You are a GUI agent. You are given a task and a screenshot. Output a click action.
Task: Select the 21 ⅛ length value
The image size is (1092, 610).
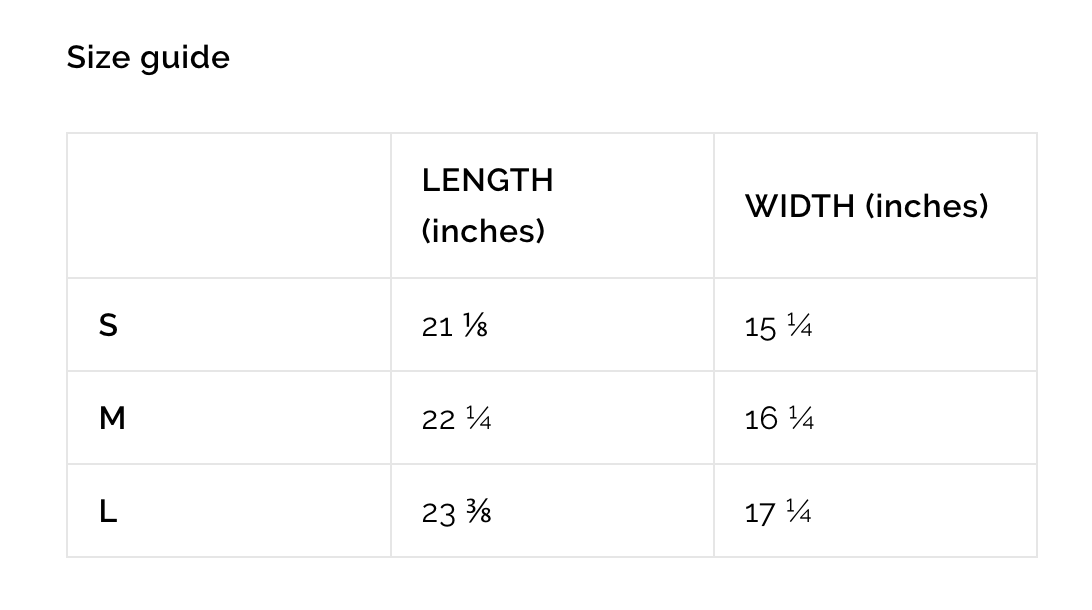[x=454, y=326]
